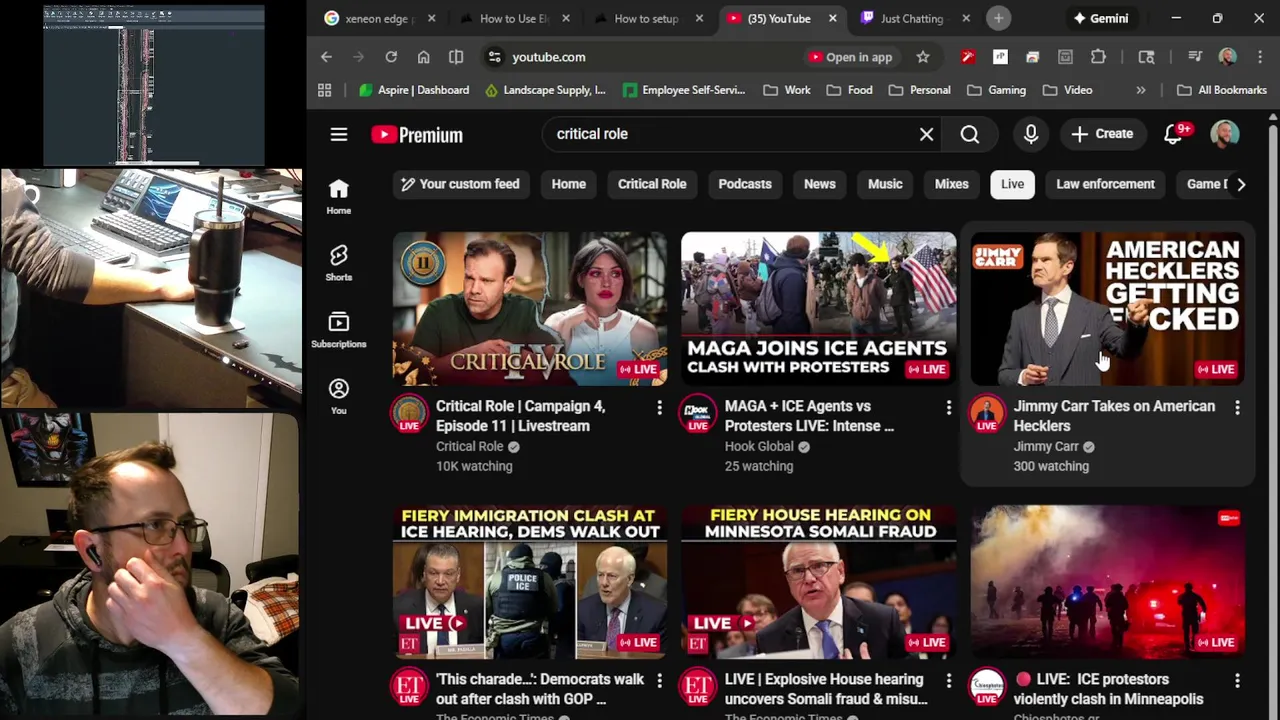This screenshot has width=1280, height=720.
Task: Switch to the How to setup browser tab
Action: pos(645,18)
